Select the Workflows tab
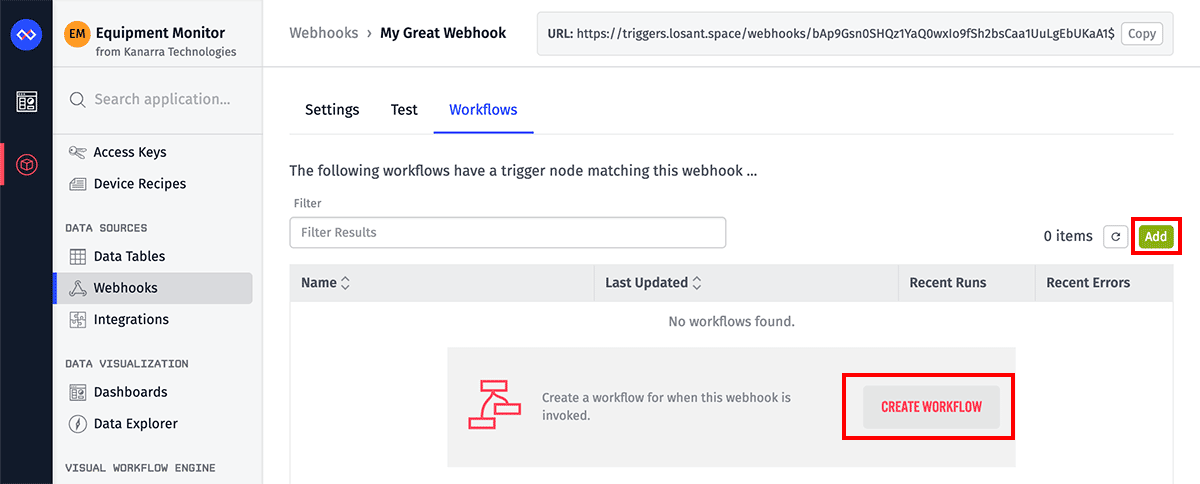1200x484 pixels. [483, 110]
